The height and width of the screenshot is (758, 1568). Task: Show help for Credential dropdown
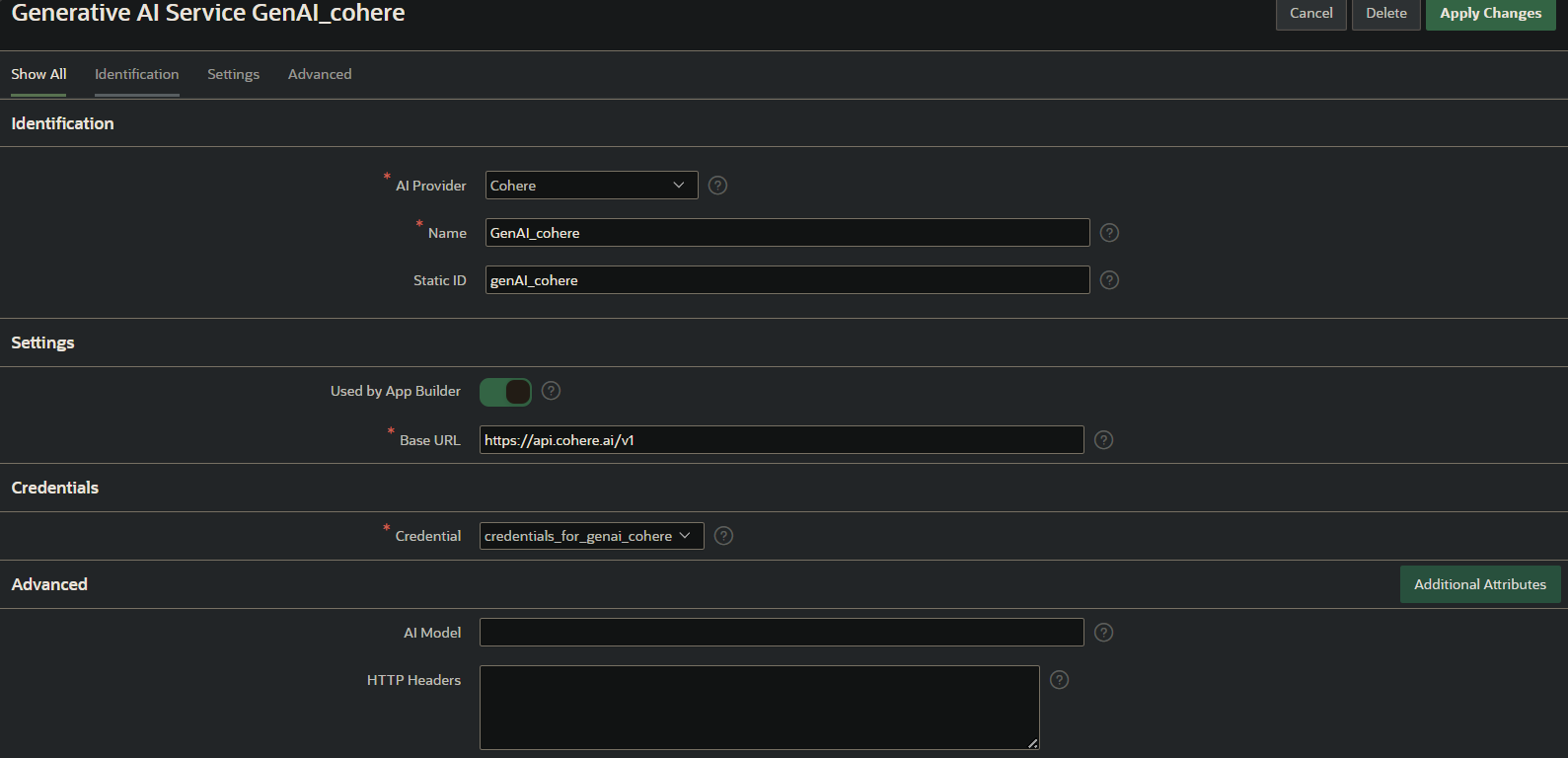click(724, 536)
